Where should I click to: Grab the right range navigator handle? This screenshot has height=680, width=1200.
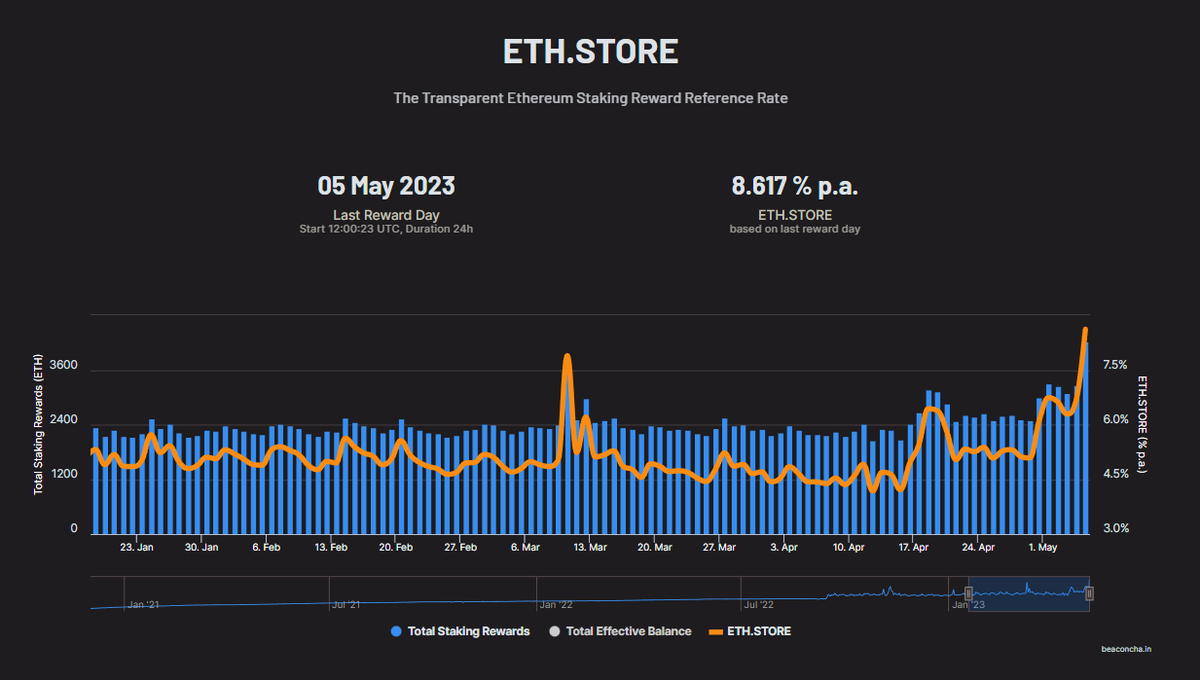1089,593
